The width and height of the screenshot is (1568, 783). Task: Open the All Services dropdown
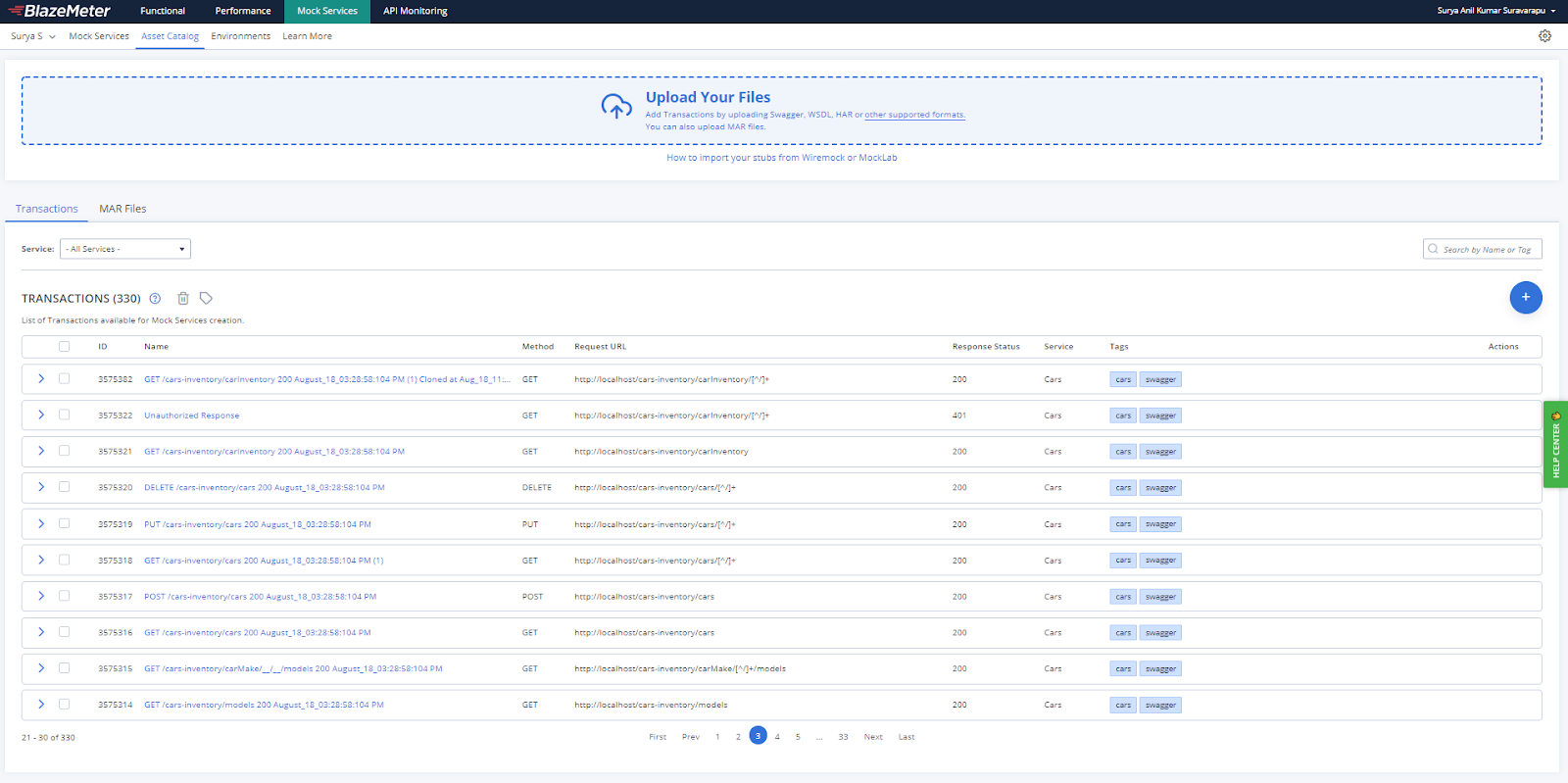coord(125,249)
